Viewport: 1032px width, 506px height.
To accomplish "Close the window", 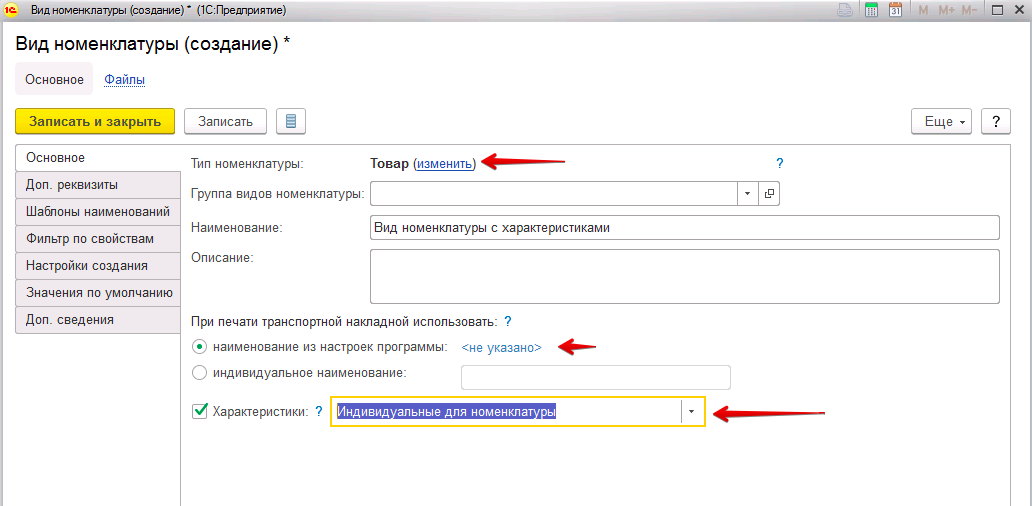I will tap(1019, 11).
